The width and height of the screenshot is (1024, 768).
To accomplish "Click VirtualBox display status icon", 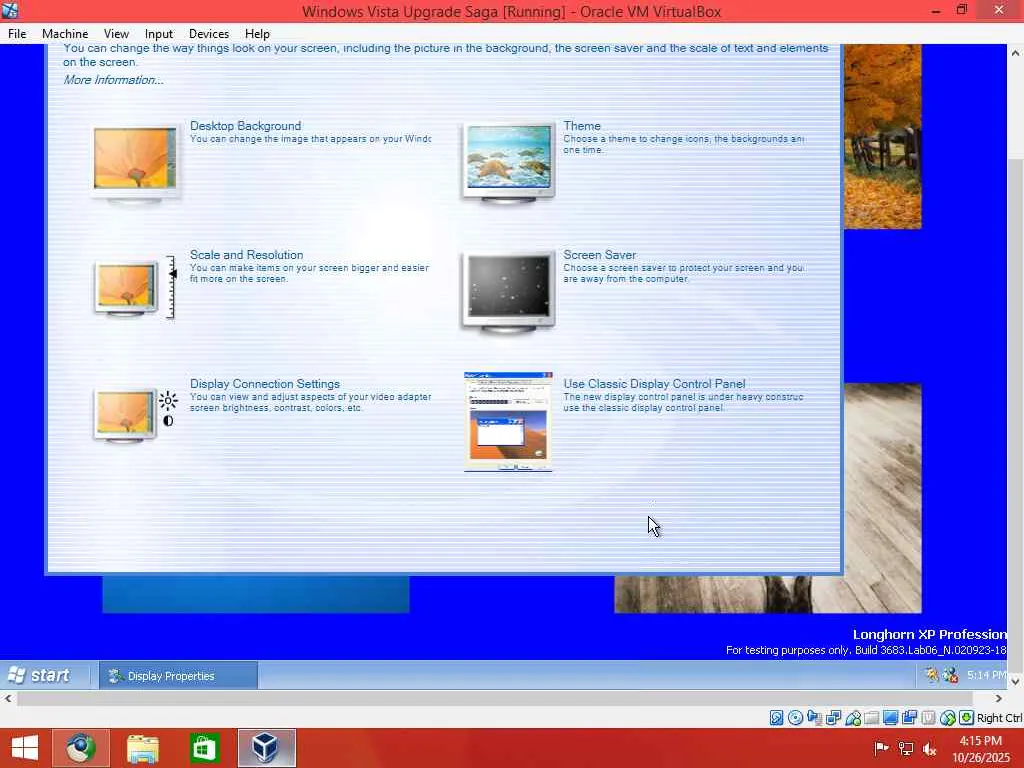I will coord(890,718).
